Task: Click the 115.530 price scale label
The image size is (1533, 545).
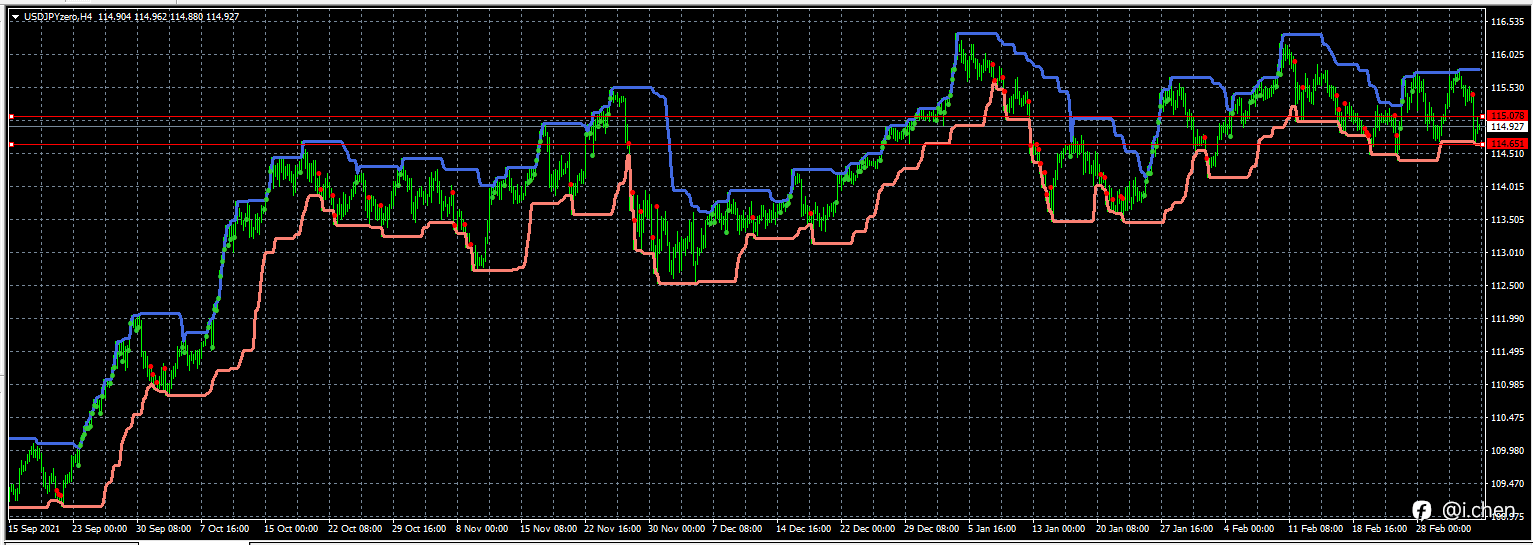Action: pyautogui.click(x=1506, y=87)
